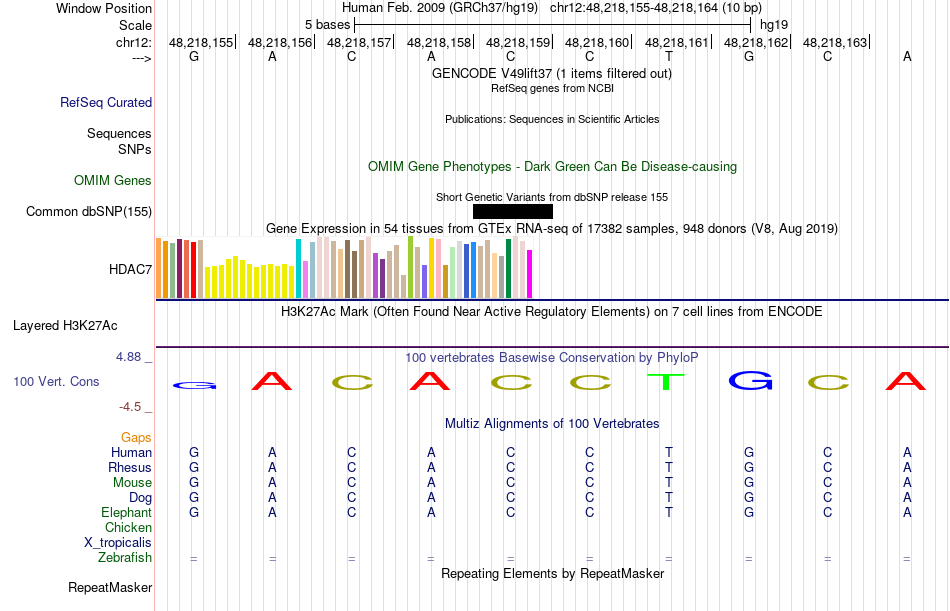This screenshot has height=611, width=950.
Task: Click the Layered H3K27Ac track label
Action: click(x=65, y=326)
